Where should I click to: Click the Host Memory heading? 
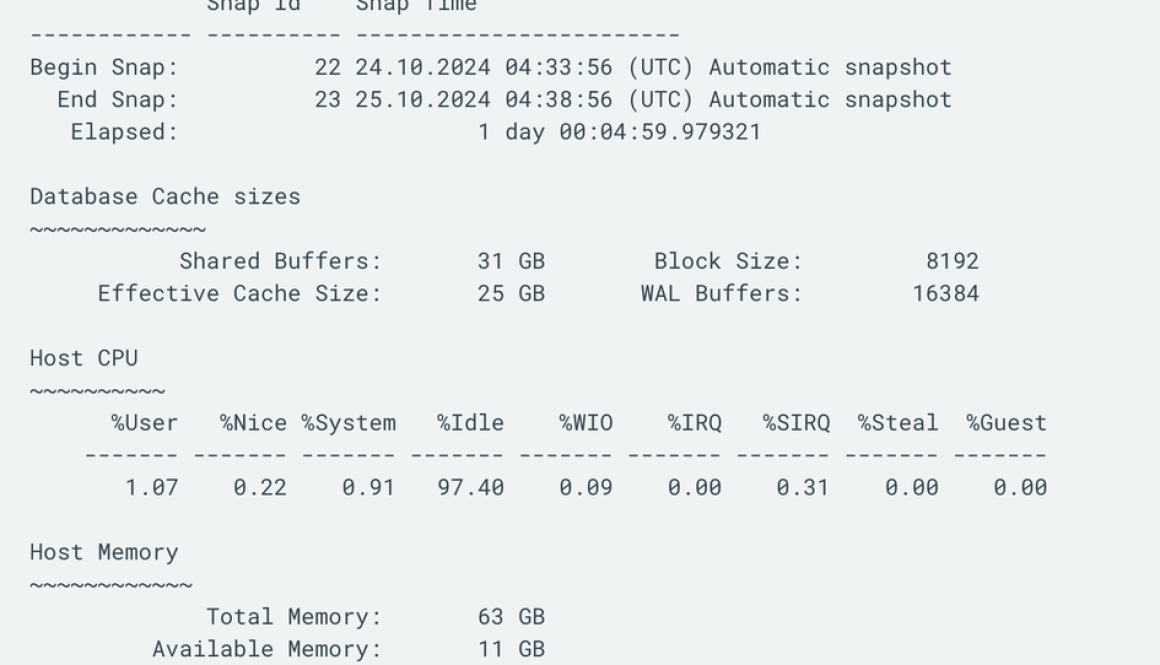click(x=104, y=553)
